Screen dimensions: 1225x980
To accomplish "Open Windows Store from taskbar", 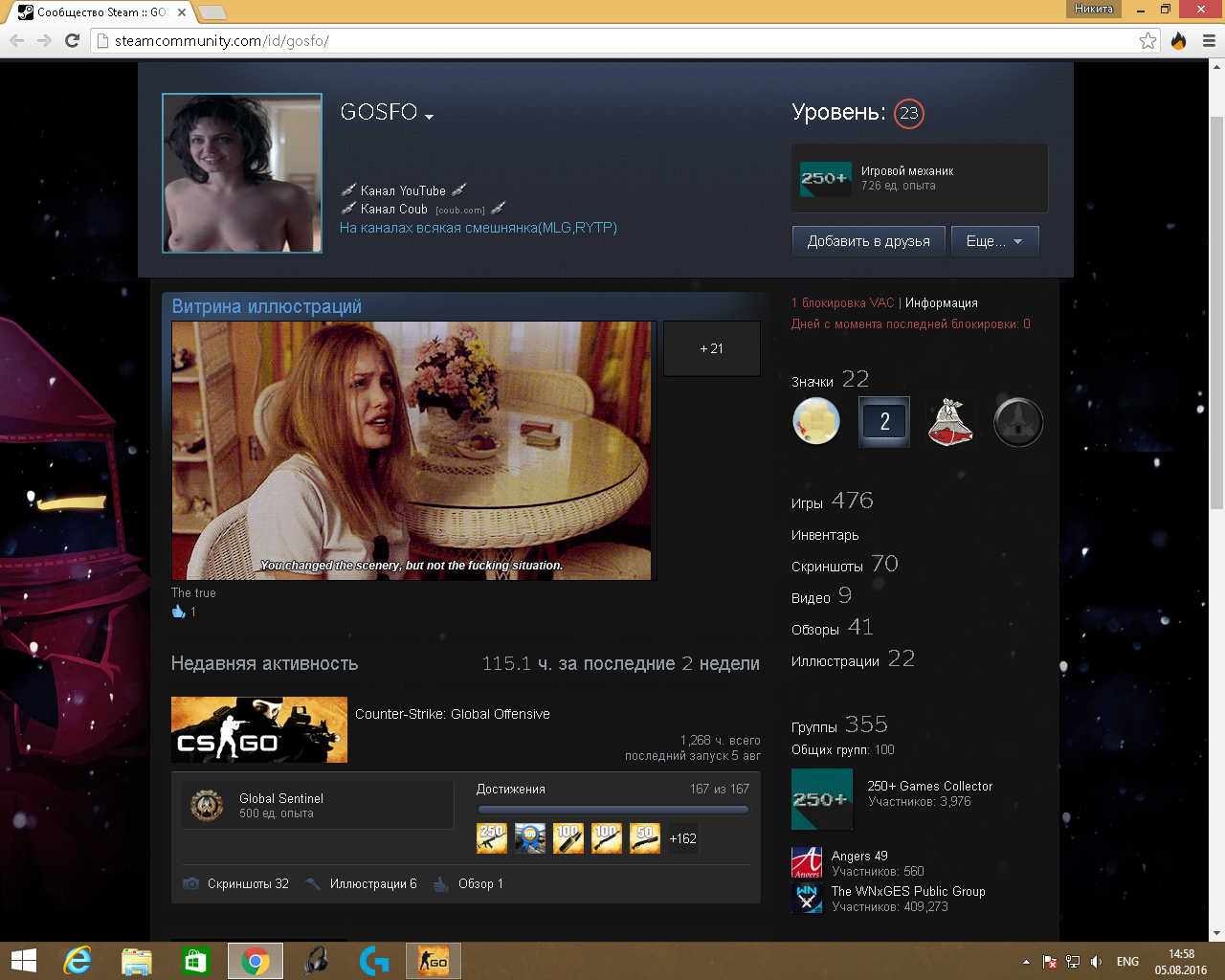I will 195,961.
